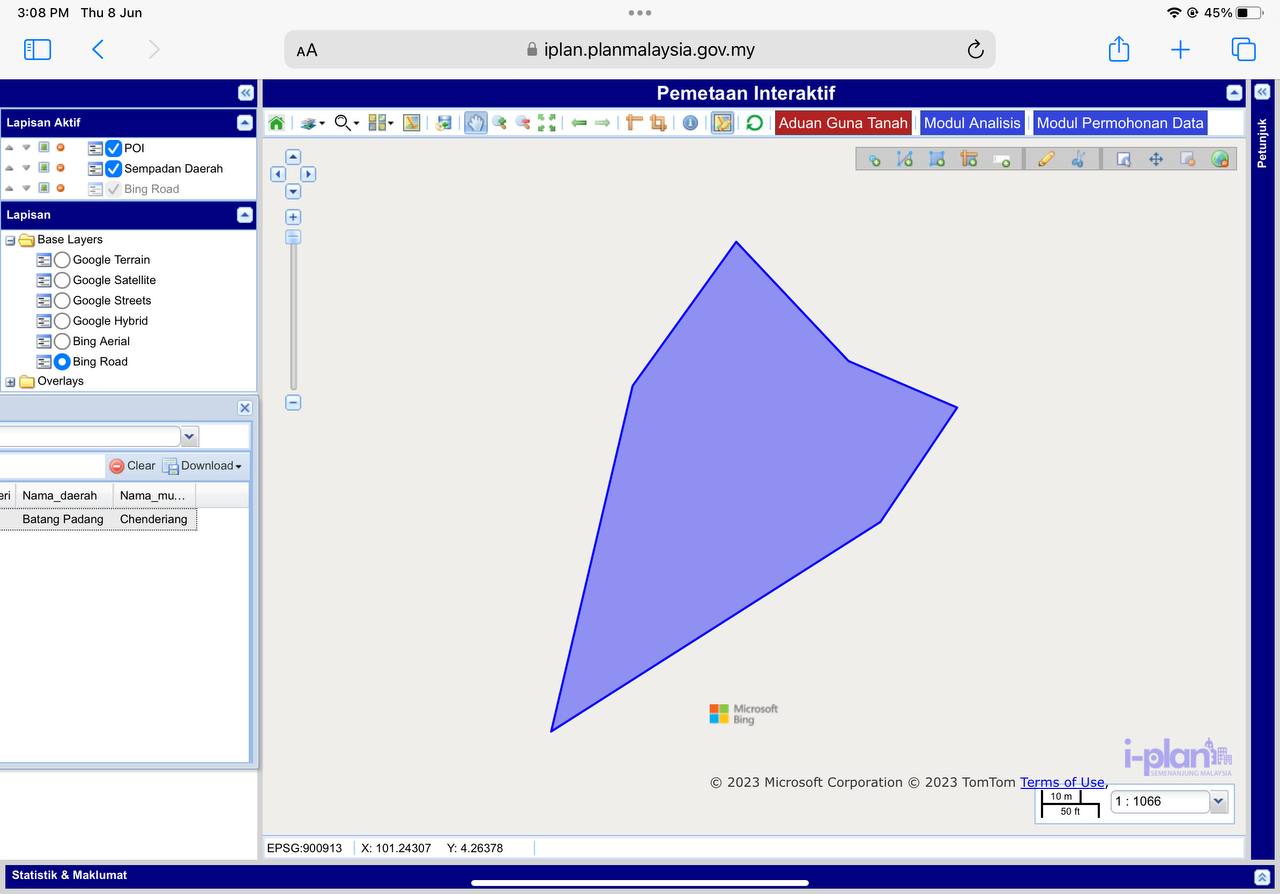1280x894 pixels.
Task: Go back to previous map extent
Action: click(579, 123)
